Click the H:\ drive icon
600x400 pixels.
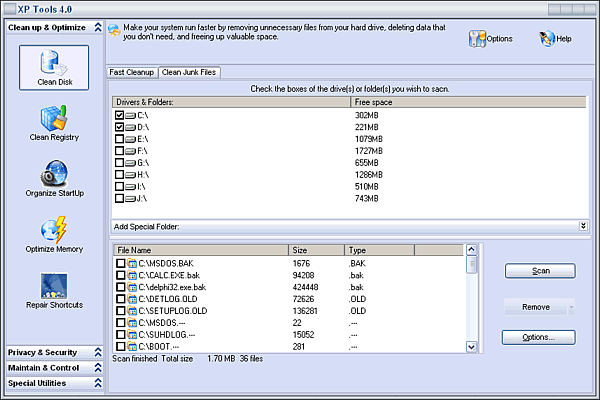130,175
